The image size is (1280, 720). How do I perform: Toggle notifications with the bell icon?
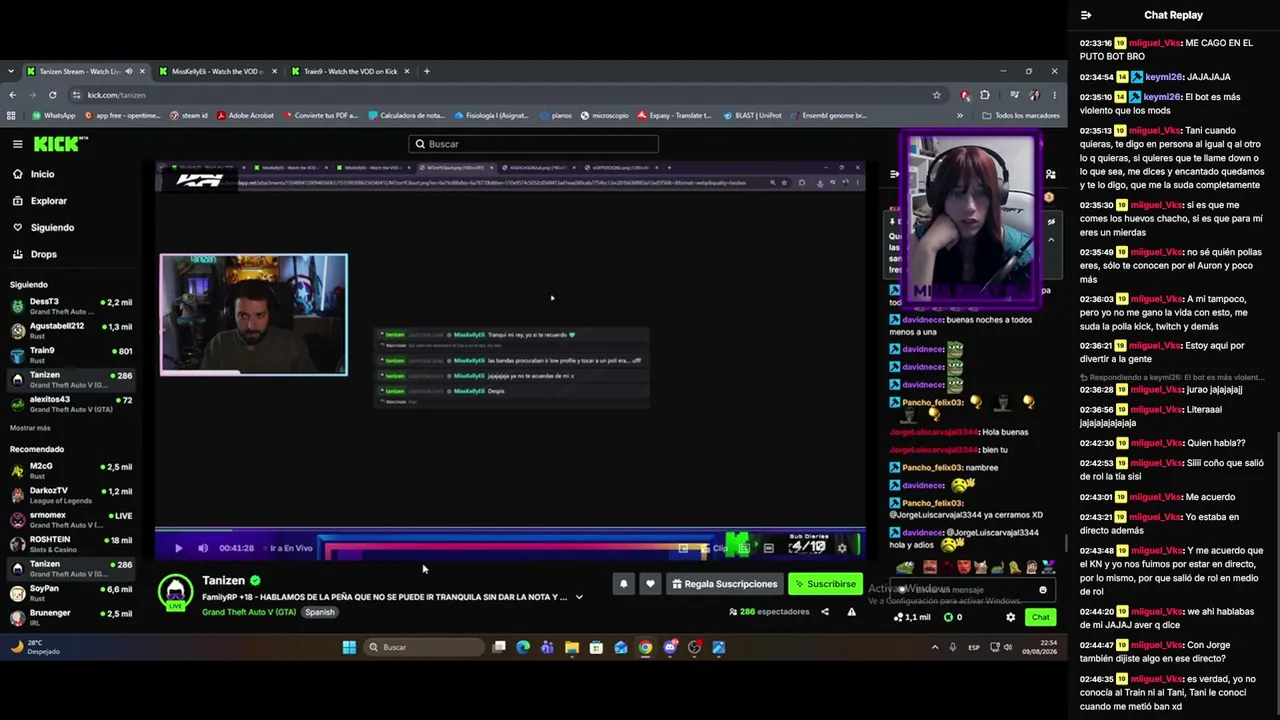click(624, 584)
